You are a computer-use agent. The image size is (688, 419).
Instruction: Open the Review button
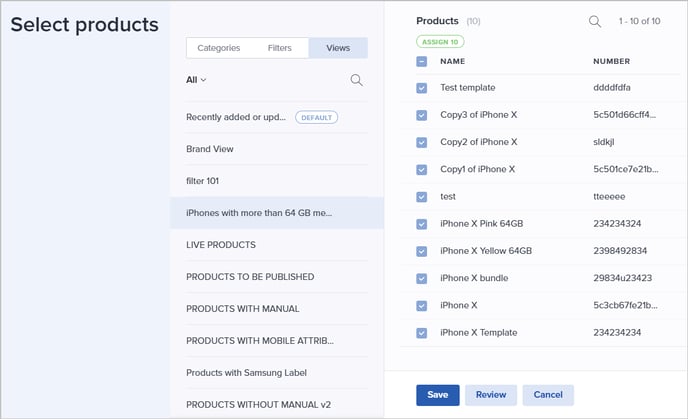491,395
